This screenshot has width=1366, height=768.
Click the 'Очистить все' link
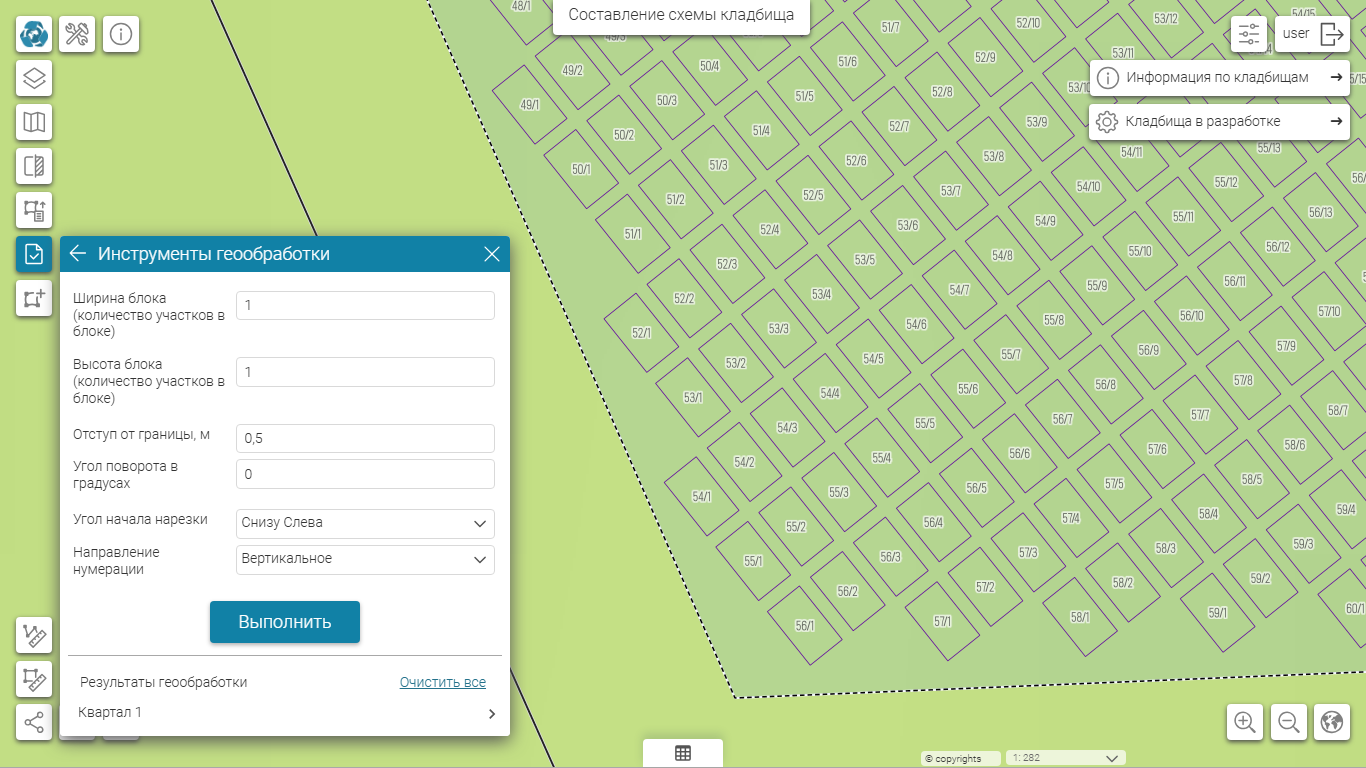coord(442,682)
